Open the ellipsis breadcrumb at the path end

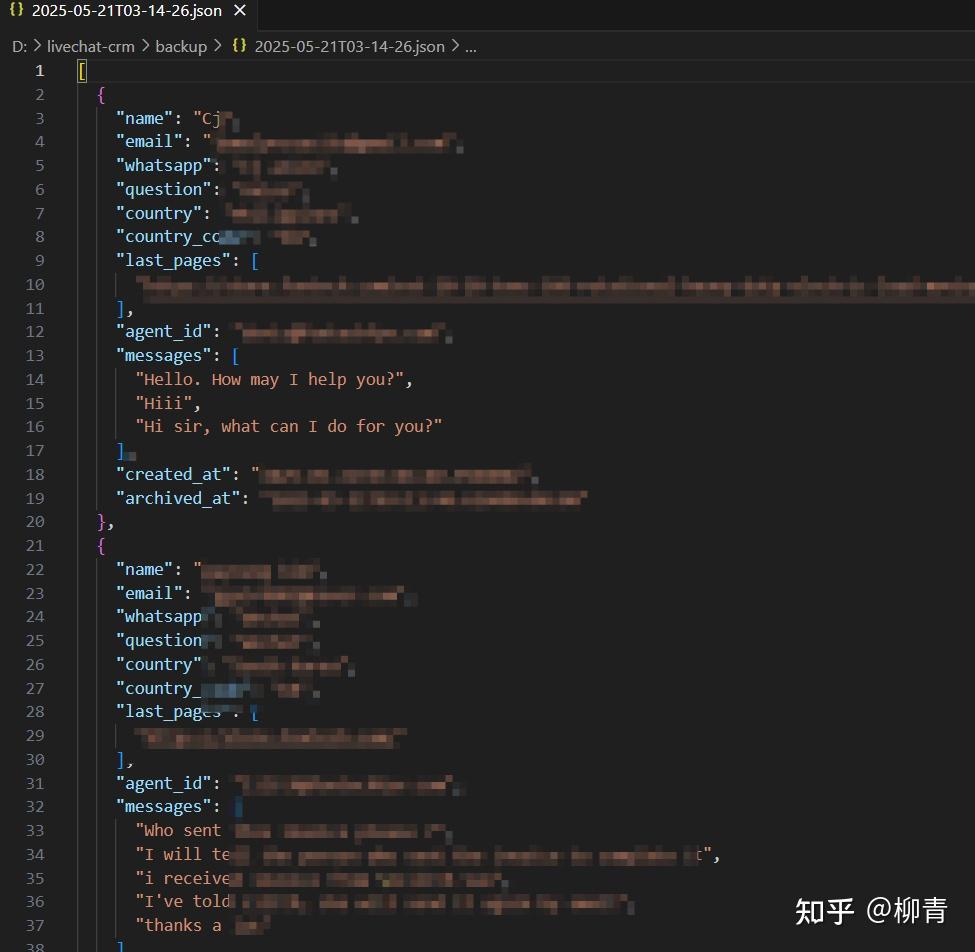coord(469,46)
